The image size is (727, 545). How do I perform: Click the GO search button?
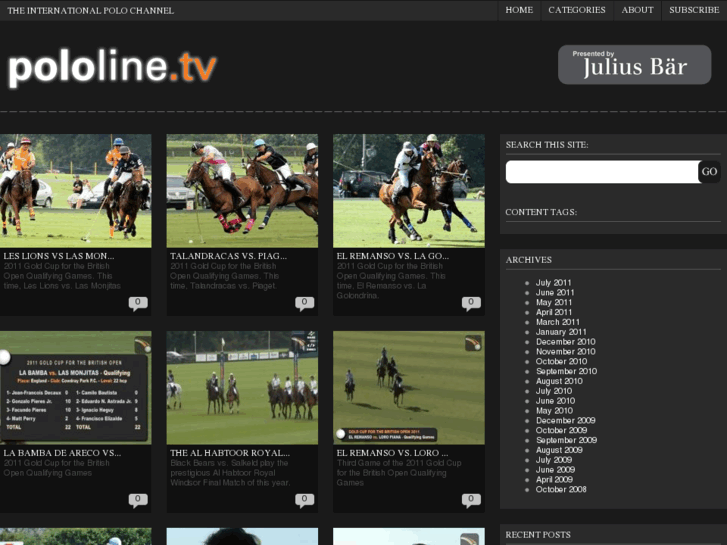tap(709, 172)
